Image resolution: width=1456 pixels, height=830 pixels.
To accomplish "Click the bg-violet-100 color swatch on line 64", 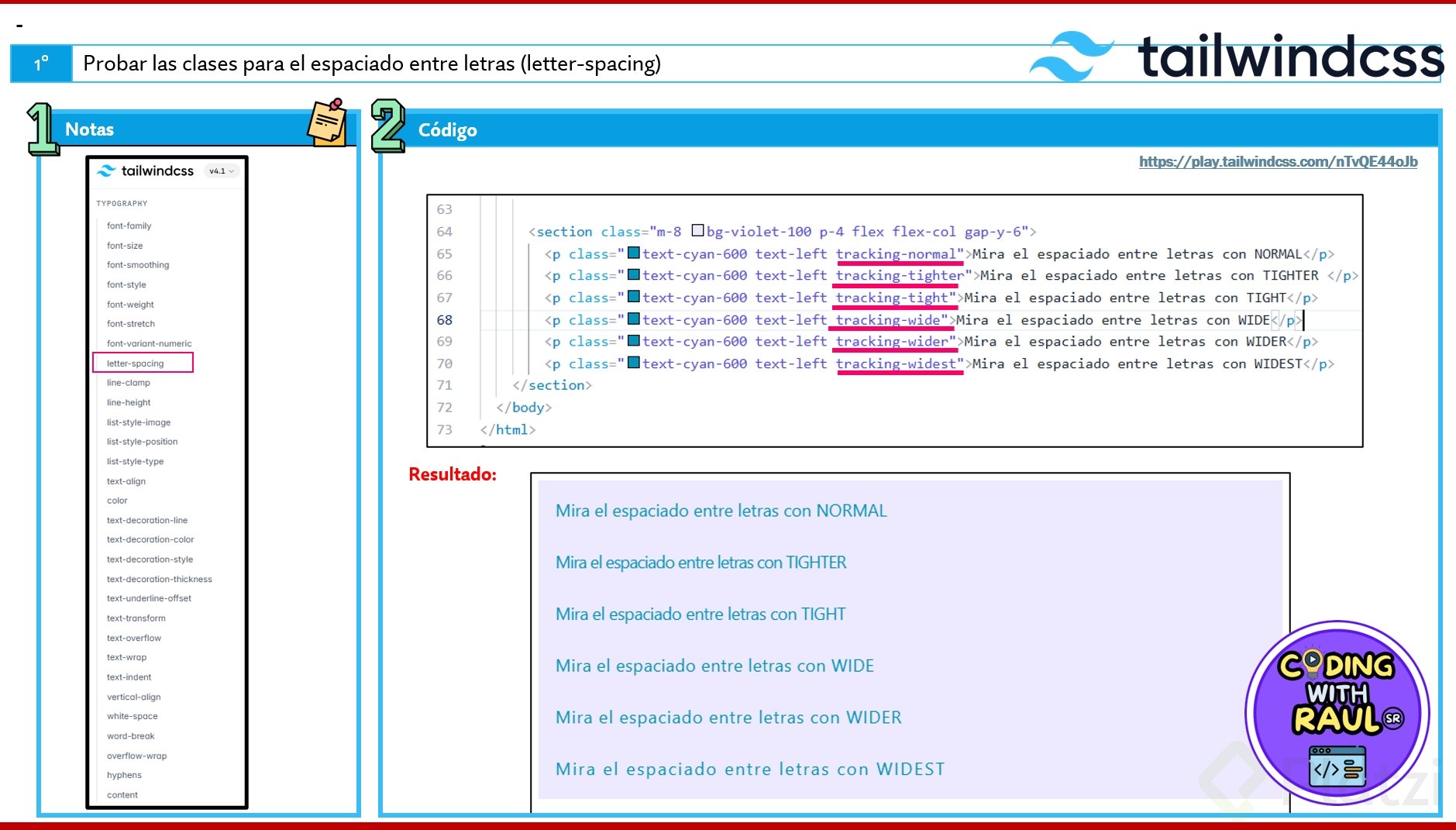I will (x=697, y=230).
